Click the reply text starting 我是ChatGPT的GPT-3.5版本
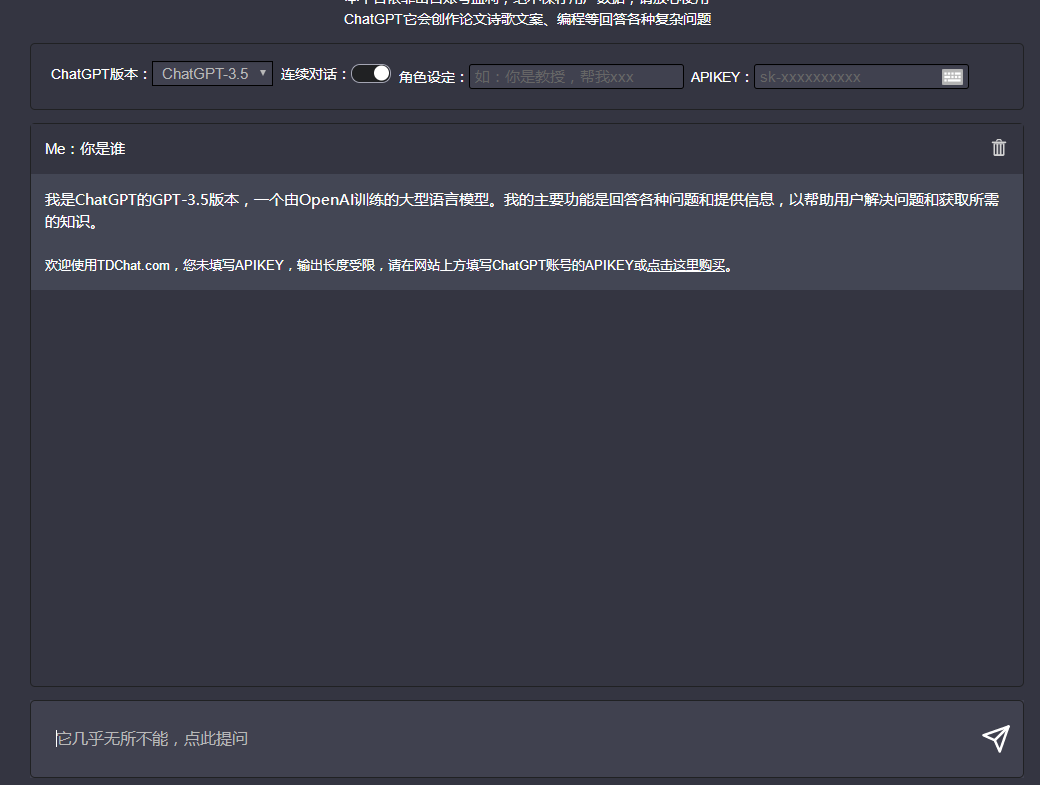This screenshot has width=1040, height=785. click(522, 210)
